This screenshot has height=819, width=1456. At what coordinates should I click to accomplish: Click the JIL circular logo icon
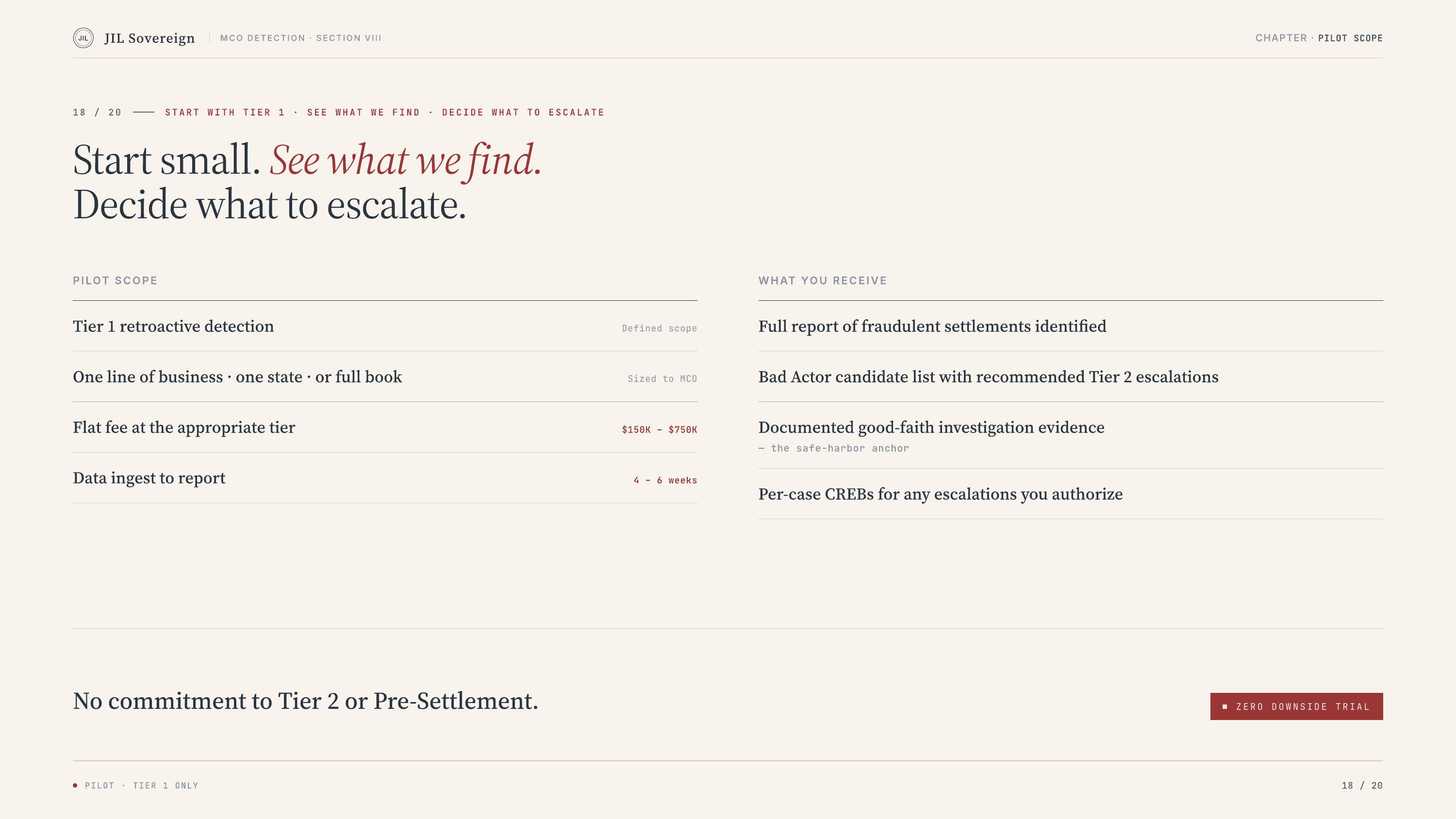click(x=83, y=38)
